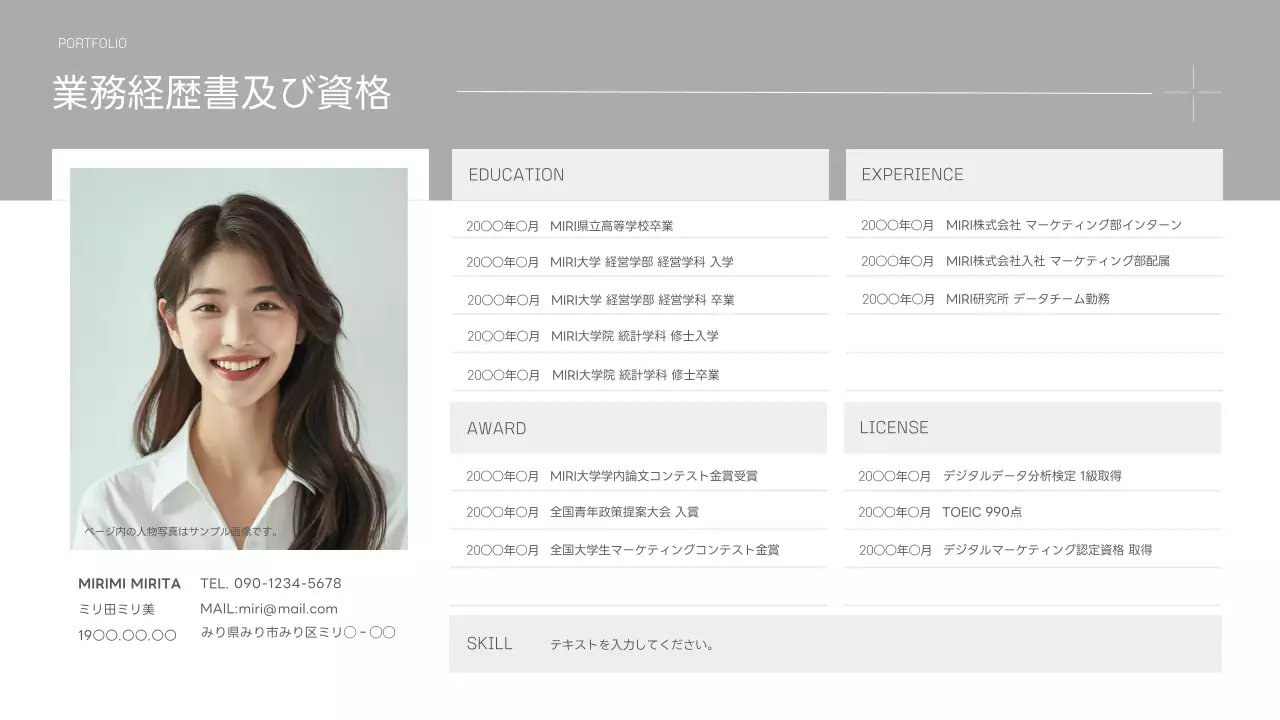
Task: Select the LICENSE section heading
Action: 893,427
